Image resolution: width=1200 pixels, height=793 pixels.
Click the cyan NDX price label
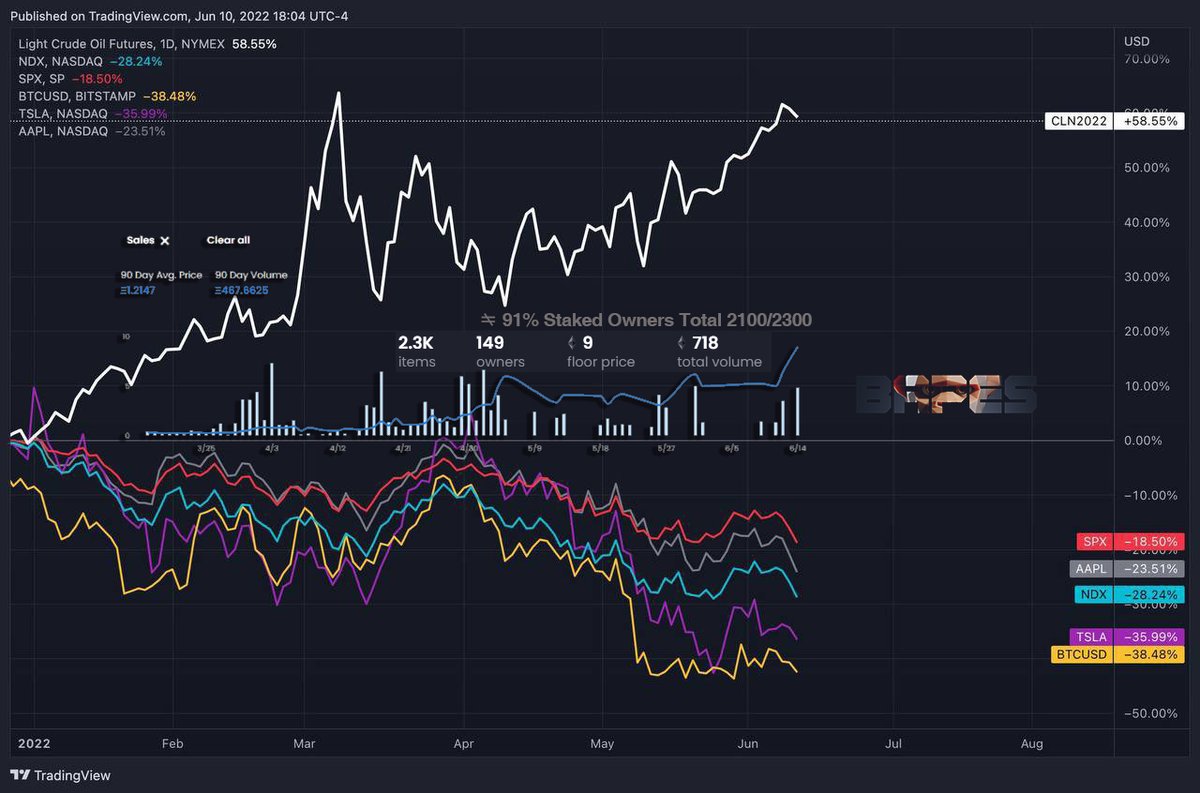(1129, 594)
